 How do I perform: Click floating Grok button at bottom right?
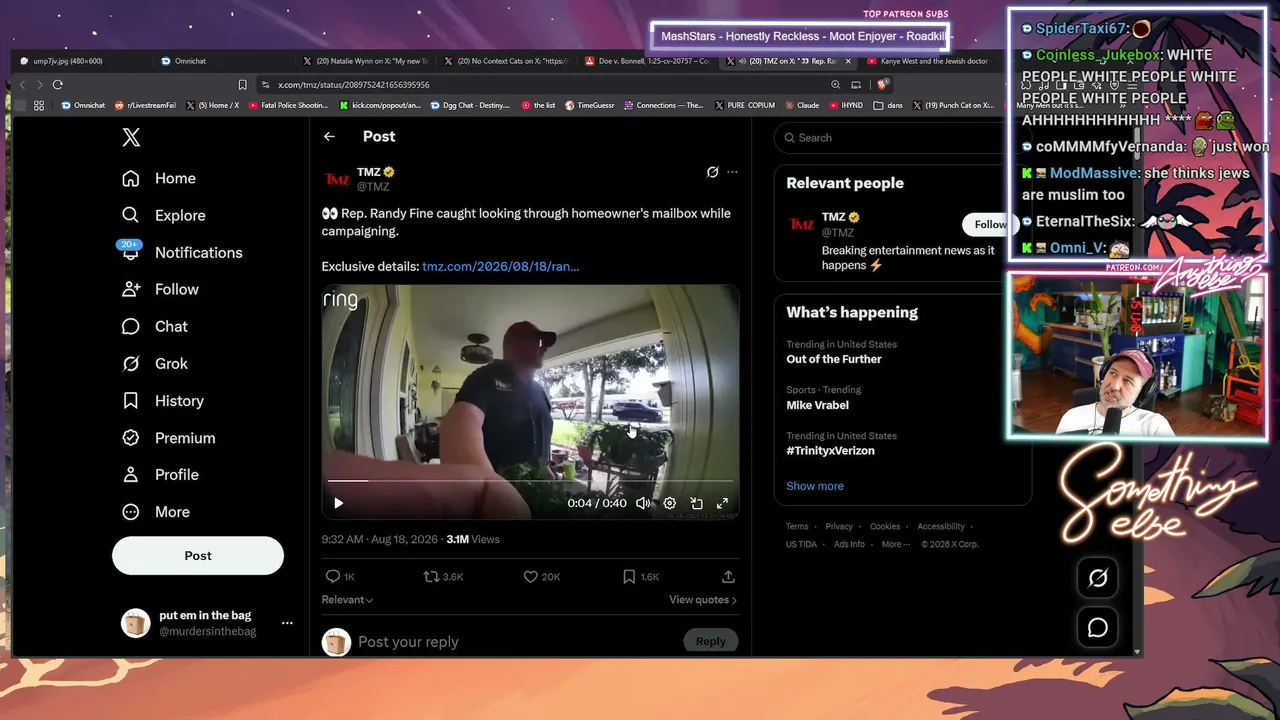click(x=1097, y=578)
